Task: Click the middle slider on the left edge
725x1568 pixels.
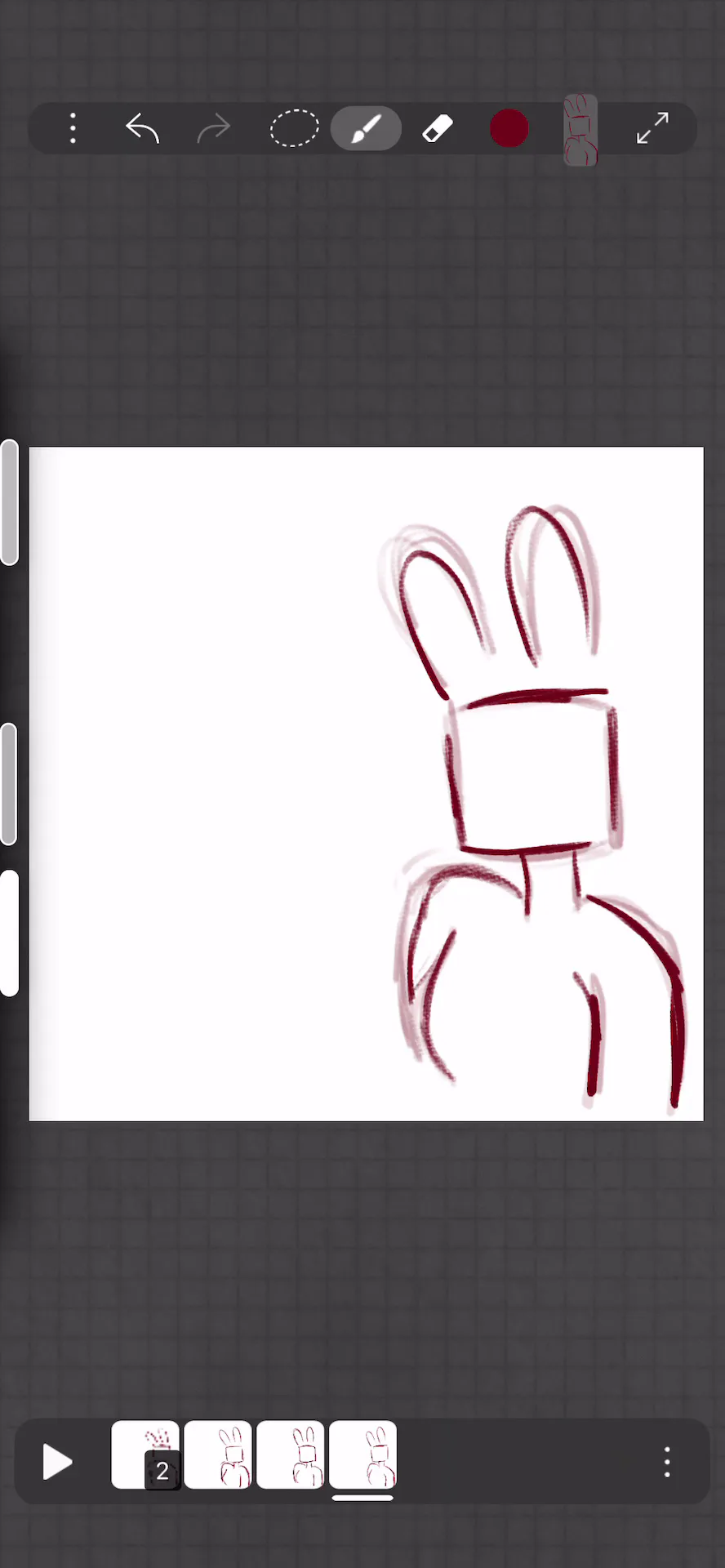Action: [x=9, y=784]
